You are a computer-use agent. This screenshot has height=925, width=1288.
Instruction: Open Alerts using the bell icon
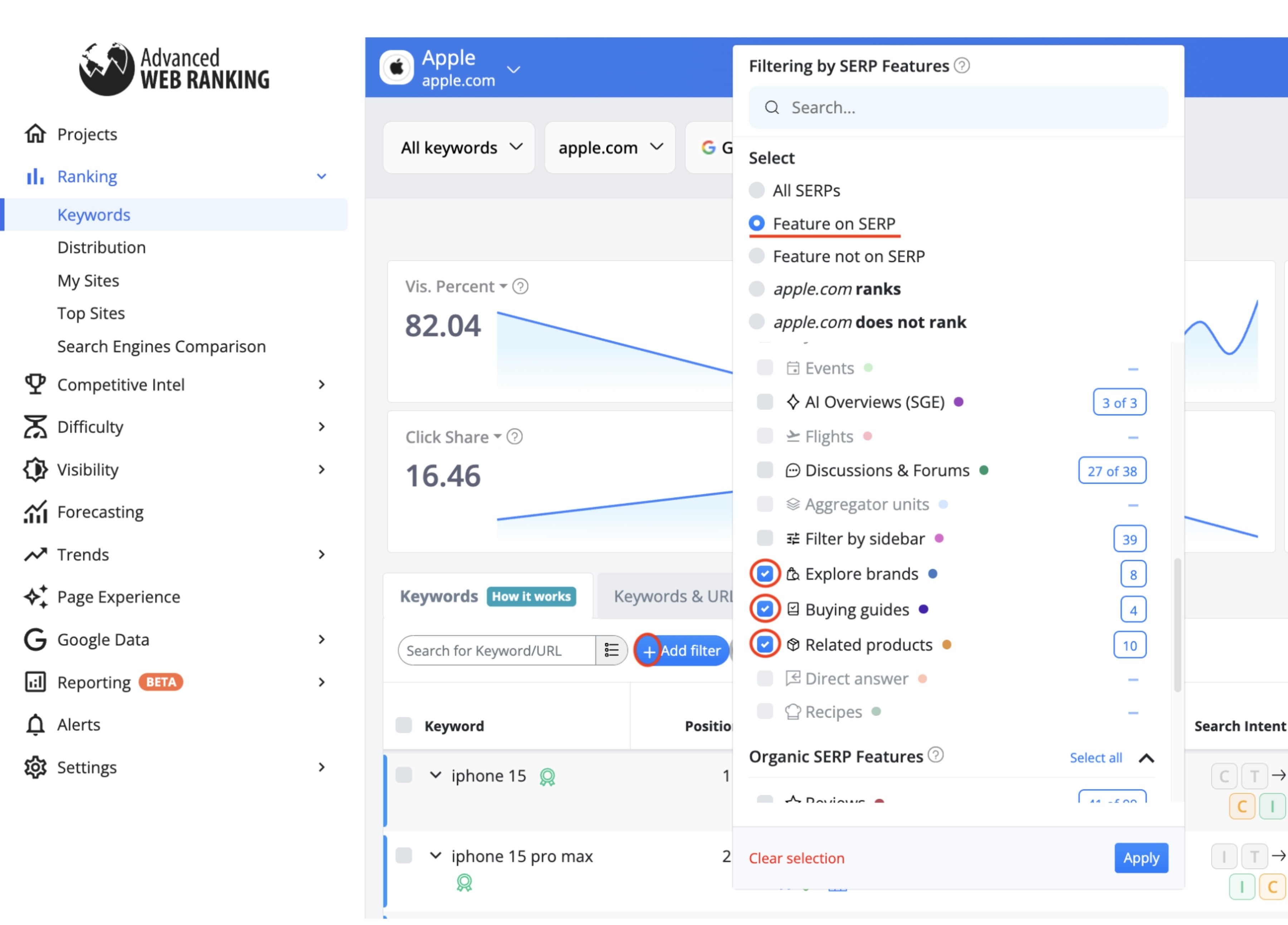pyautogui.click(x=35, y=725)
